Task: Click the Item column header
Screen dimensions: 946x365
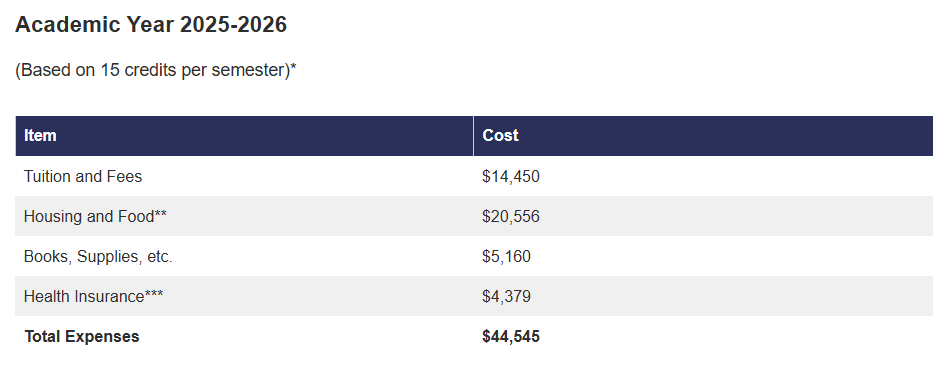Action: pos(40,135)
